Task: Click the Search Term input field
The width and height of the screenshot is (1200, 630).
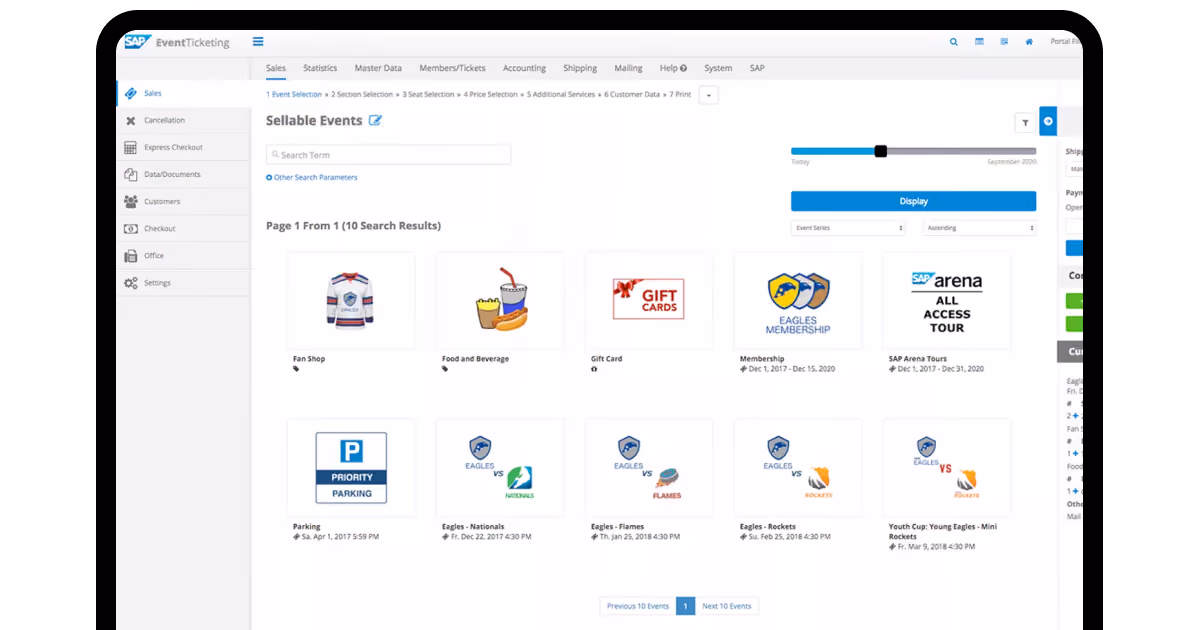Action: tap(388, 155)
